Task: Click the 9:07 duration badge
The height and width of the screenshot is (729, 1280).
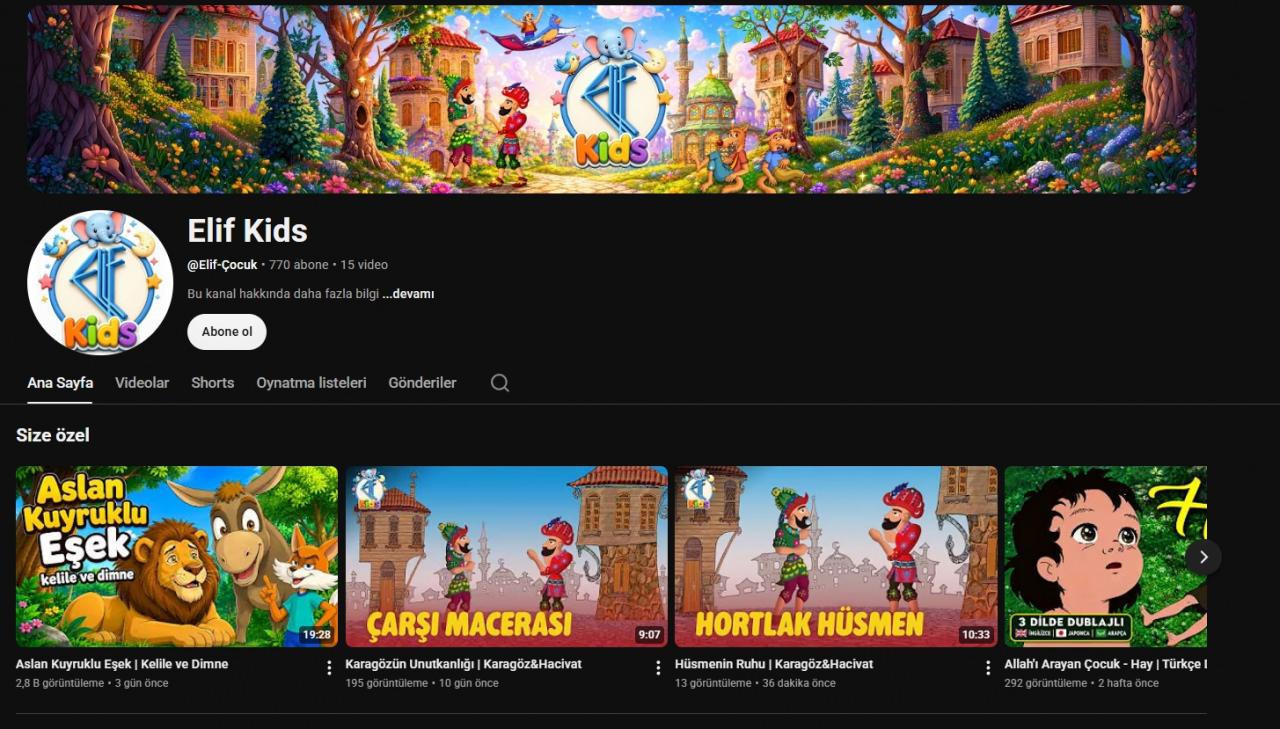Action: click(649, 634)
